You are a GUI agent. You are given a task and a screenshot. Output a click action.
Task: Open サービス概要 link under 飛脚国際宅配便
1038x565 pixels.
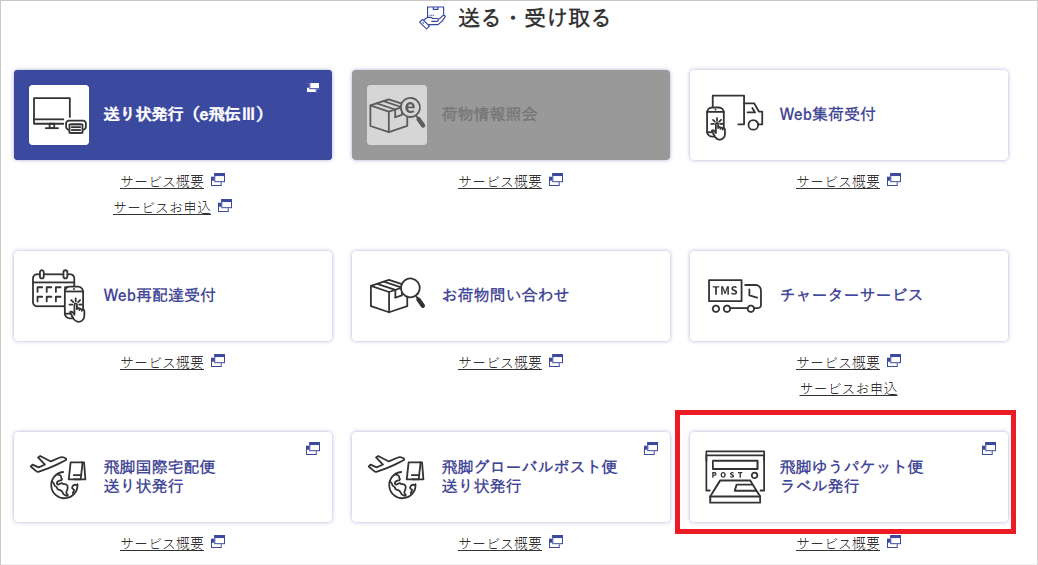(162, 543)
